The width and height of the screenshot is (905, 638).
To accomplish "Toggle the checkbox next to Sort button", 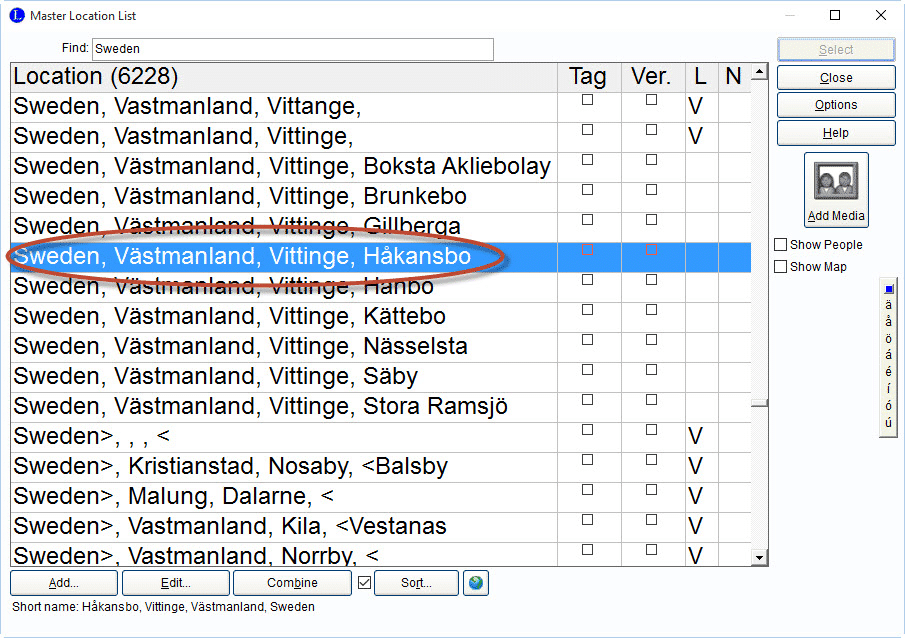I will click(x=364, y=583).
